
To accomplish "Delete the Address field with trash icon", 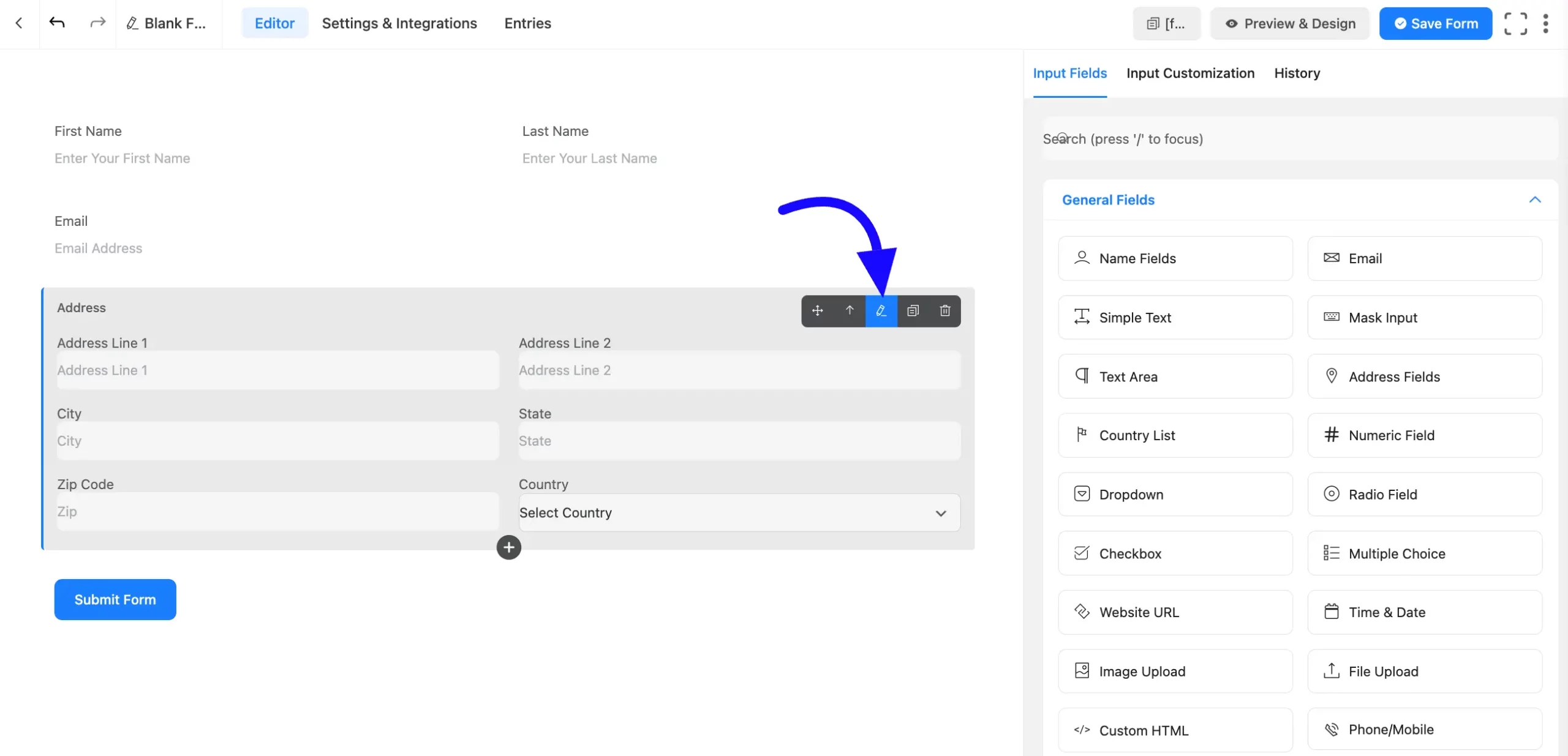I will click(x=945, y=311).
